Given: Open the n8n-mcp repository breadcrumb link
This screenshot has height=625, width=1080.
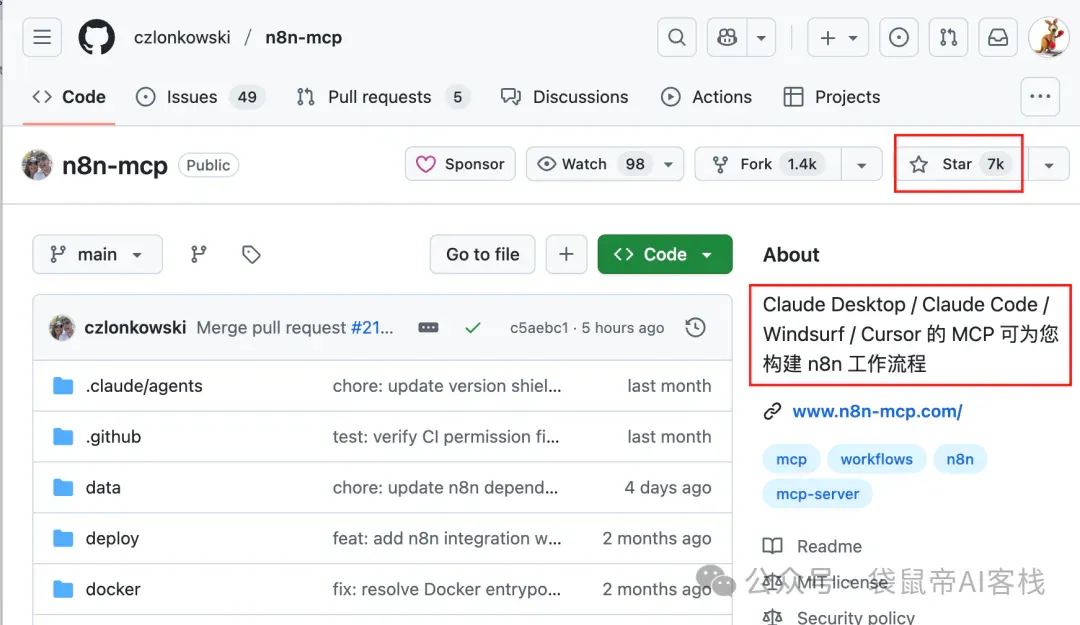Looking at the screenshot, I should (304, 37).
